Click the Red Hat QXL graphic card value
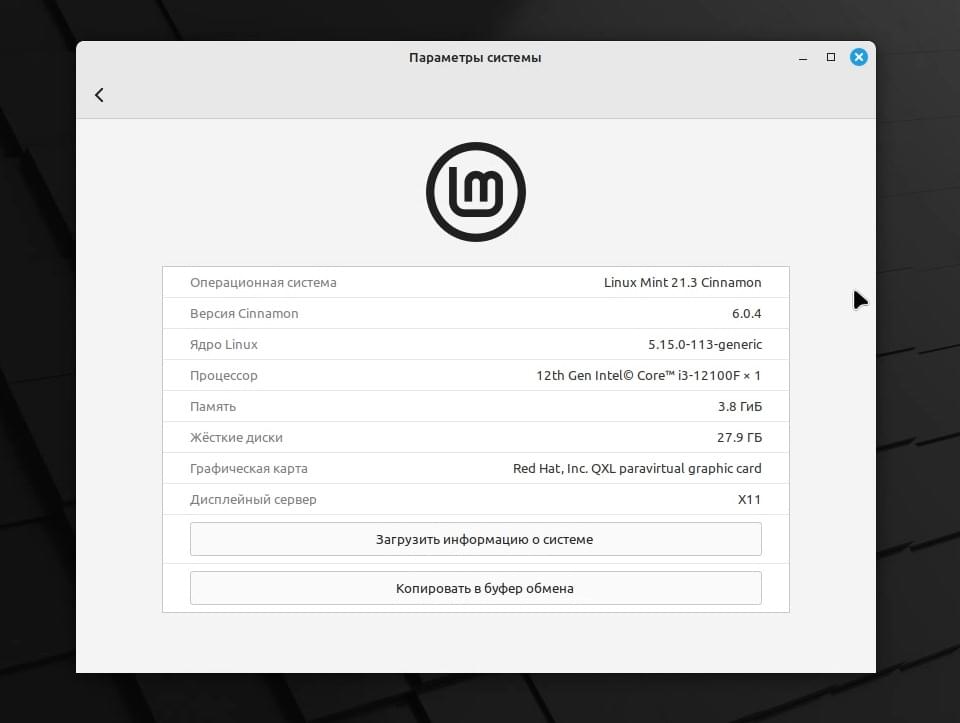 click(x=637, y=469)
